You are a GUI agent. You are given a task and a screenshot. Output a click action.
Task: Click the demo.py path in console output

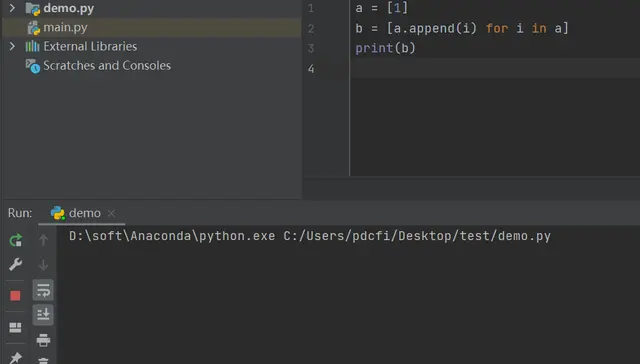pos(417,236)
